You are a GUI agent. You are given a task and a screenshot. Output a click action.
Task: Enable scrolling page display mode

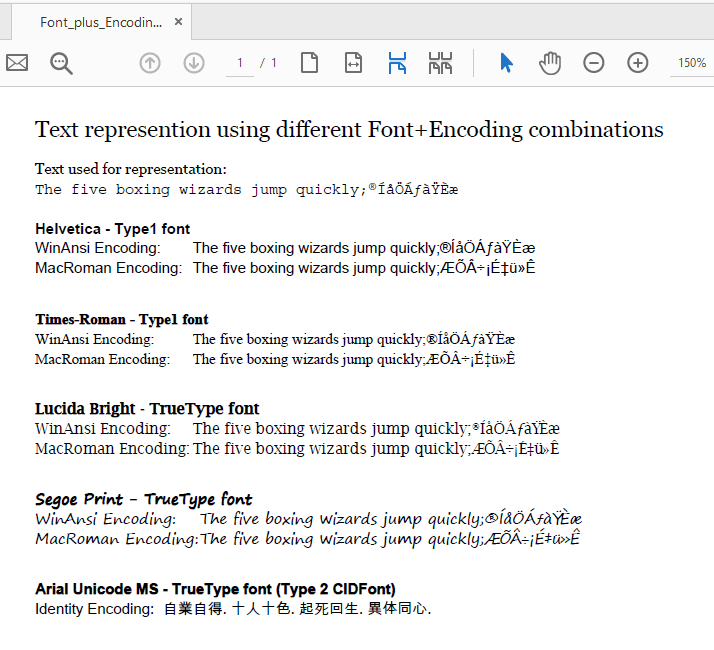397,63
